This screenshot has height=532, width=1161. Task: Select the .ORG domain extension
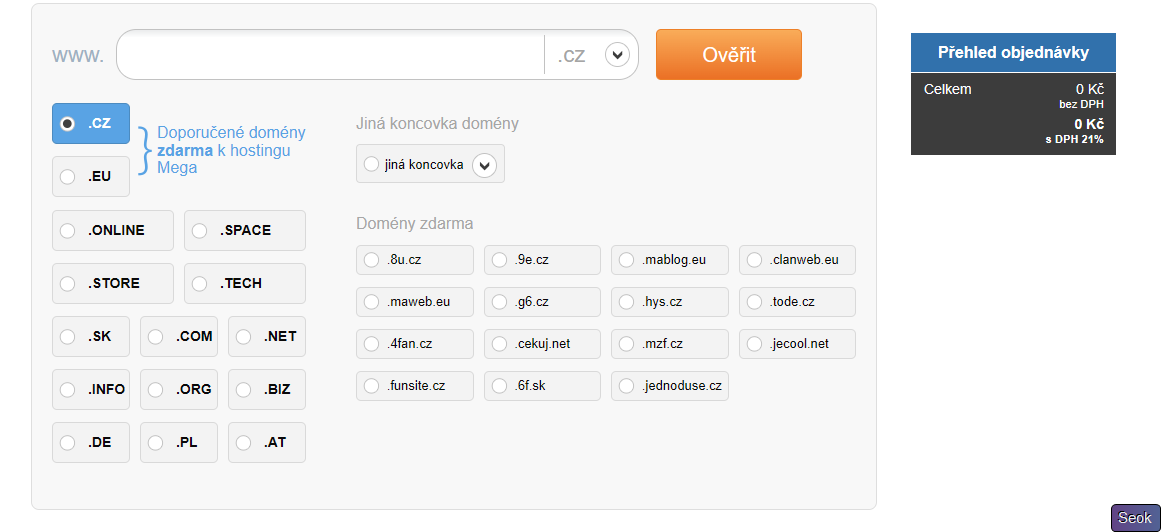(x=156, y=390)
